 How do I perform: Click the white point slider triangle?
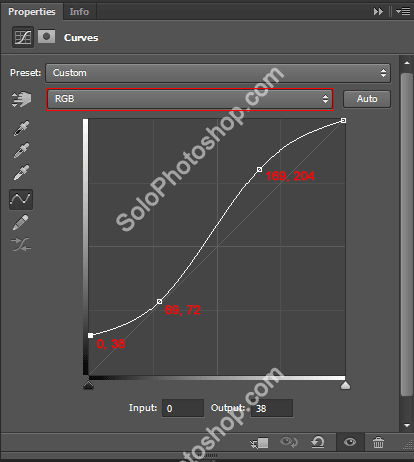coord(345,386)
